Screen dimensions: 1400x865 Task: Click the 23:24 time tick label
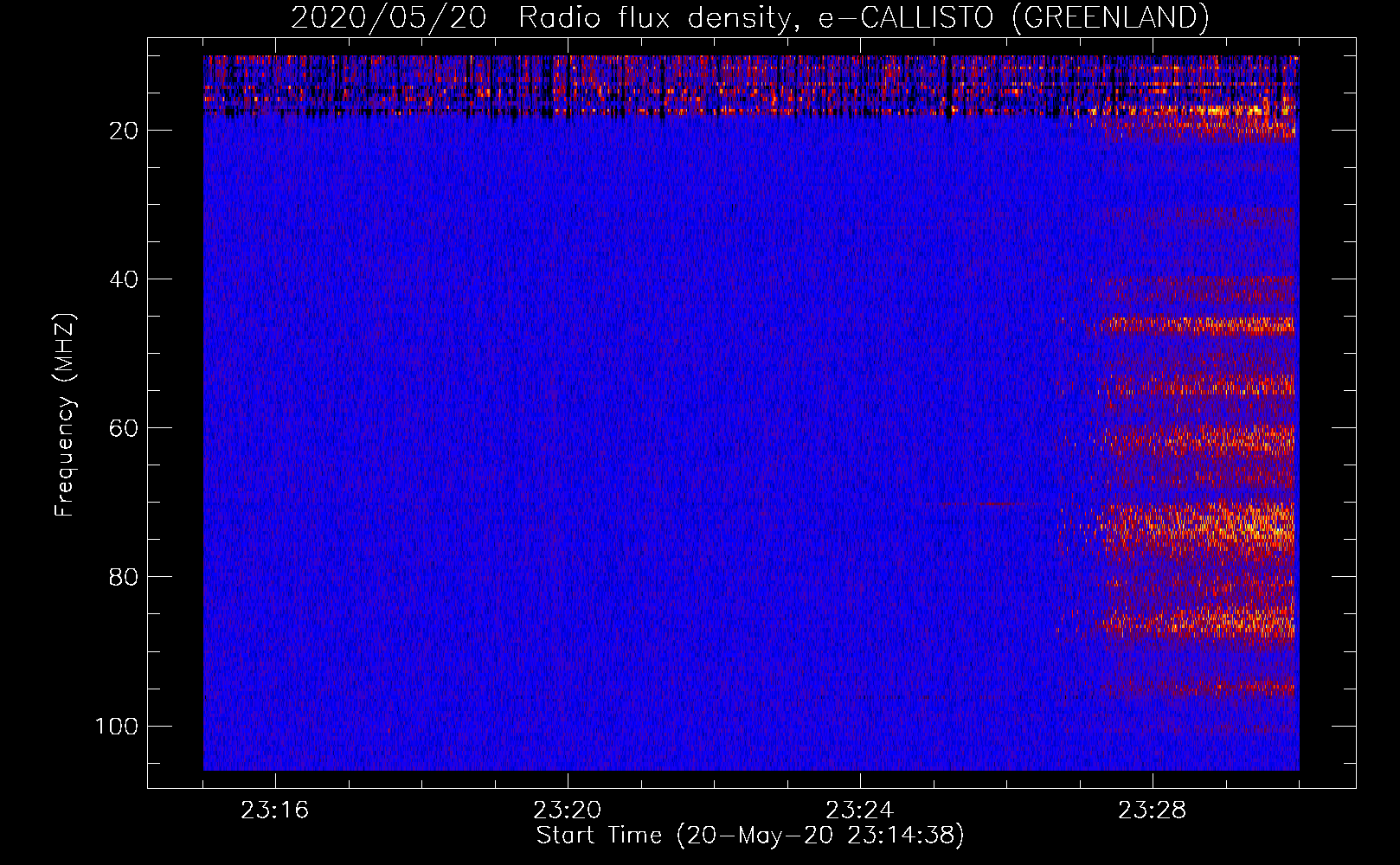pyautogui.click(x=860, y=811)
